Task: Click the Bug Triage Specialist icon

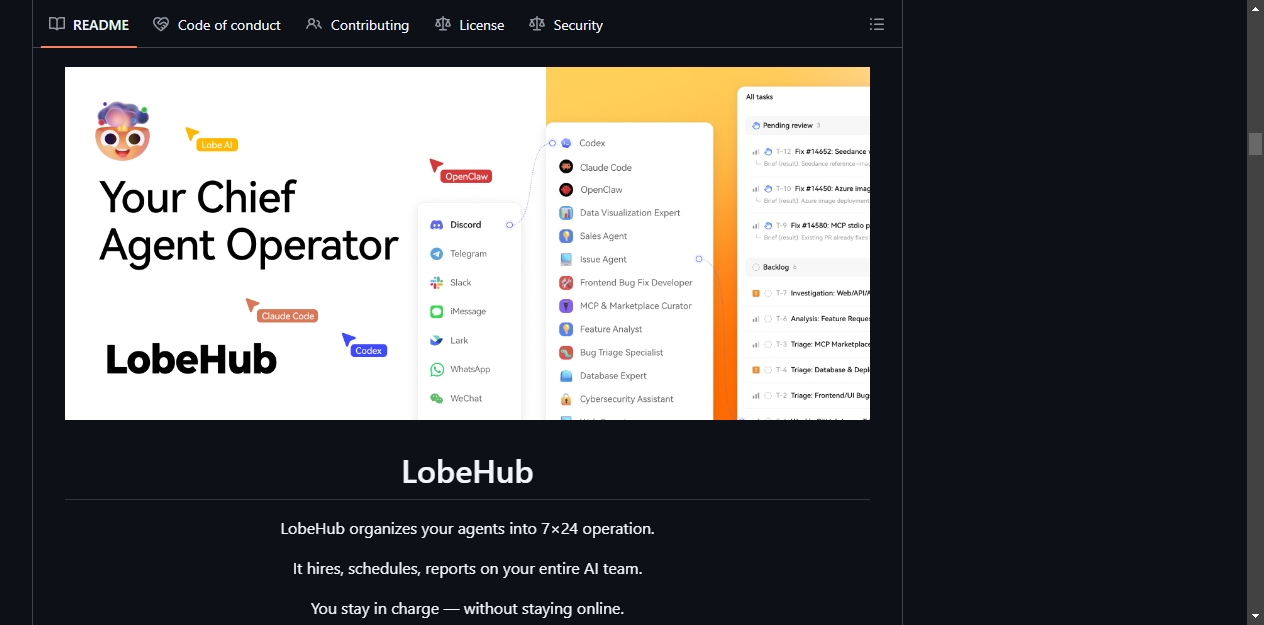Action: pos(566,352)
